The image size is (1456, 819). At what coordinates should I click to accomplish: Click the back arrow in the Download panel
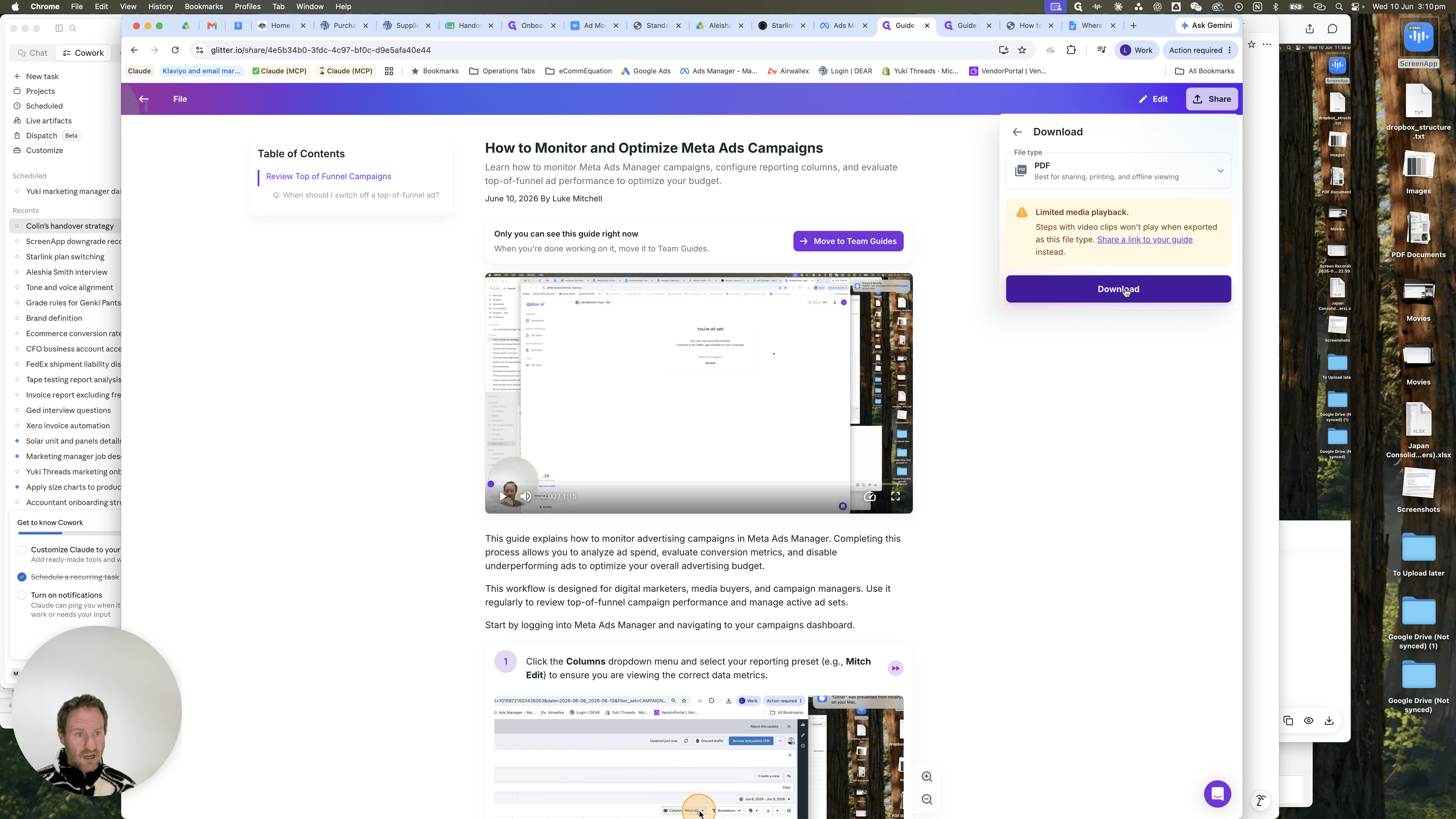point(1017,132)
